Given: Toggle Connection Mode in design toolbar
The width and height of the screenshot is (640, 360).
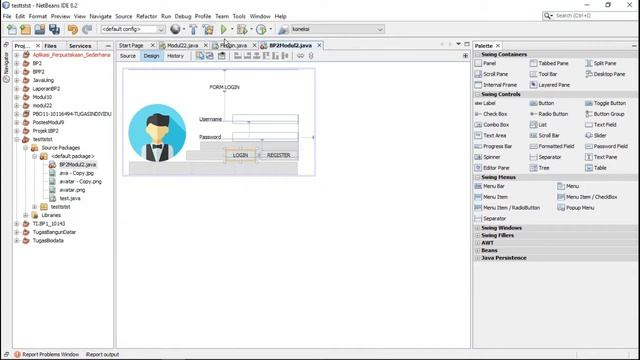Looking at the screenshot, I should pos(210,56).
